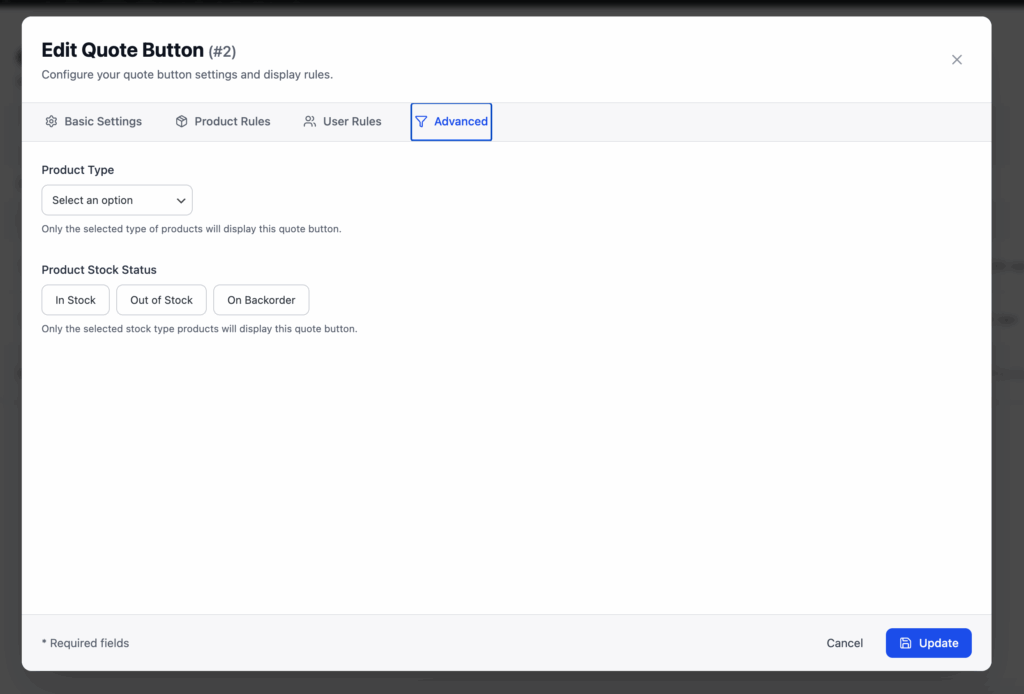The height and width of the screenshot is (694, 1024).
Task: Toggle the In Stock status option
Action: [75, 300]
